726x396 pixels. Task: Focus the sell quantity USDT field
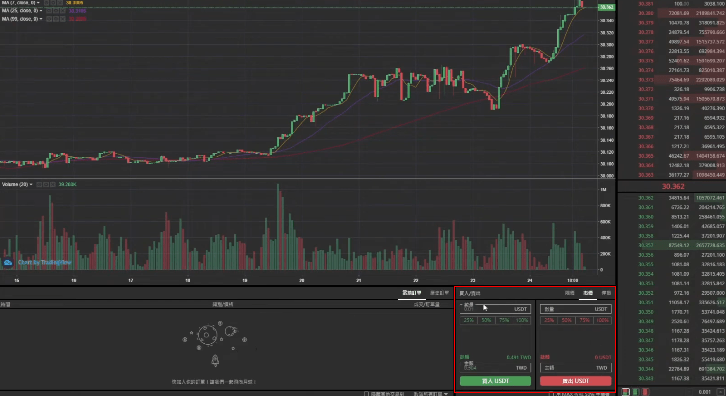[x=576, y=308]
